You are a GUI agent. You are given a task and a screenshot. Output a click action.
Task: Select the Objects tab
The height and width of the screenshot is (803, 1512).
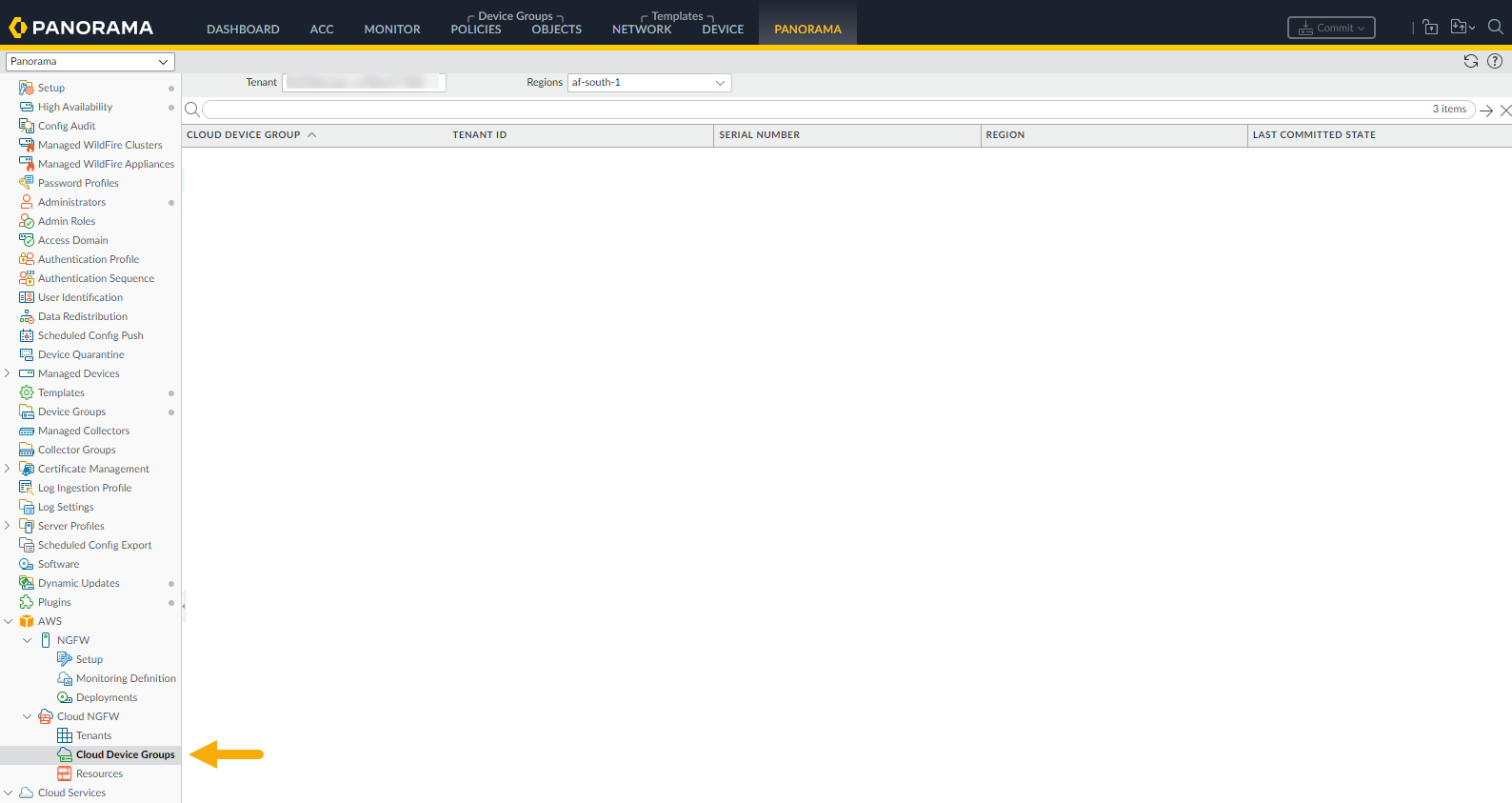(x=557, y=30)
